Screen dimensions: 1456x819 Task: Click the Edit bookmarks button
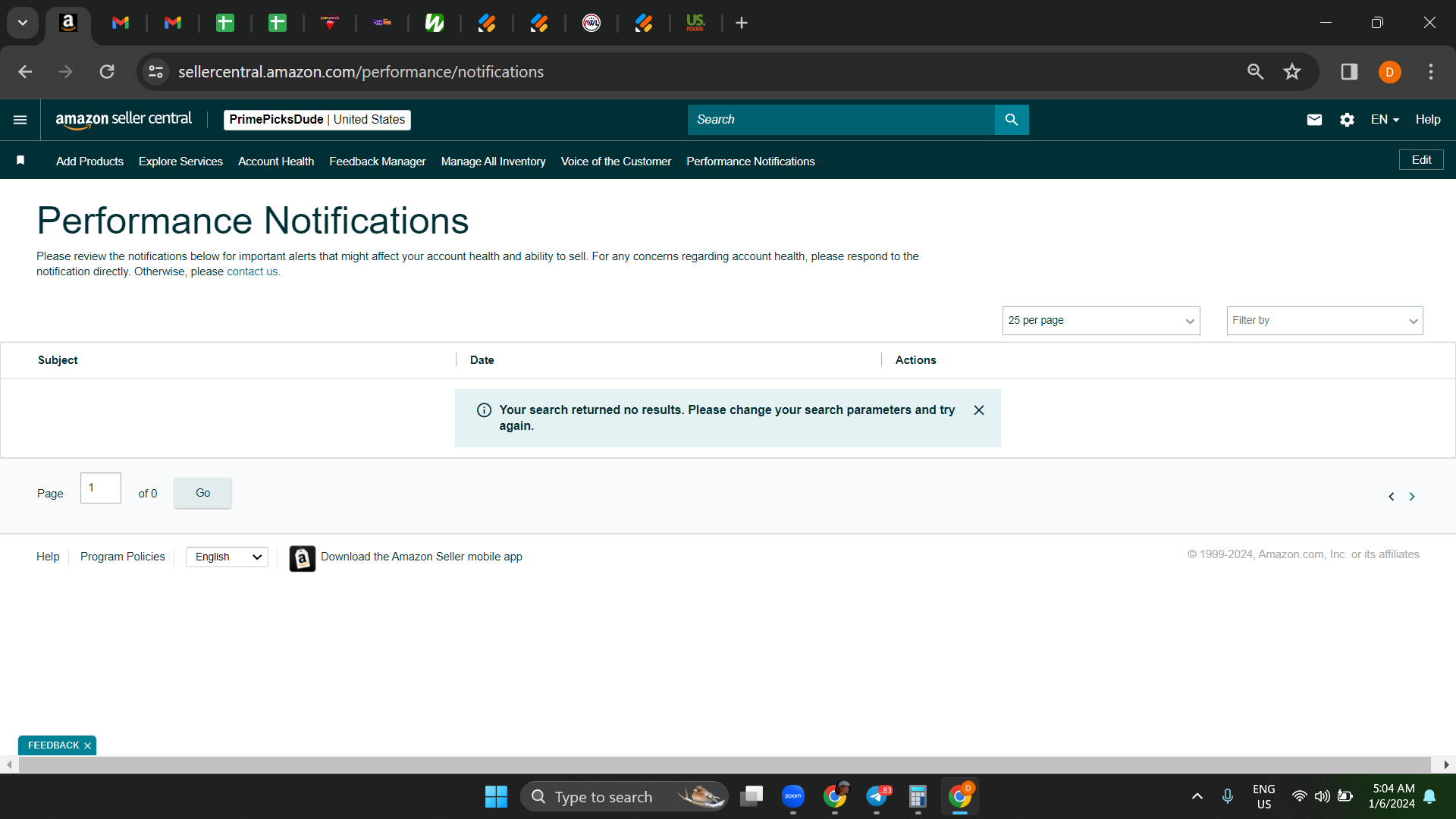point(1421,160)
